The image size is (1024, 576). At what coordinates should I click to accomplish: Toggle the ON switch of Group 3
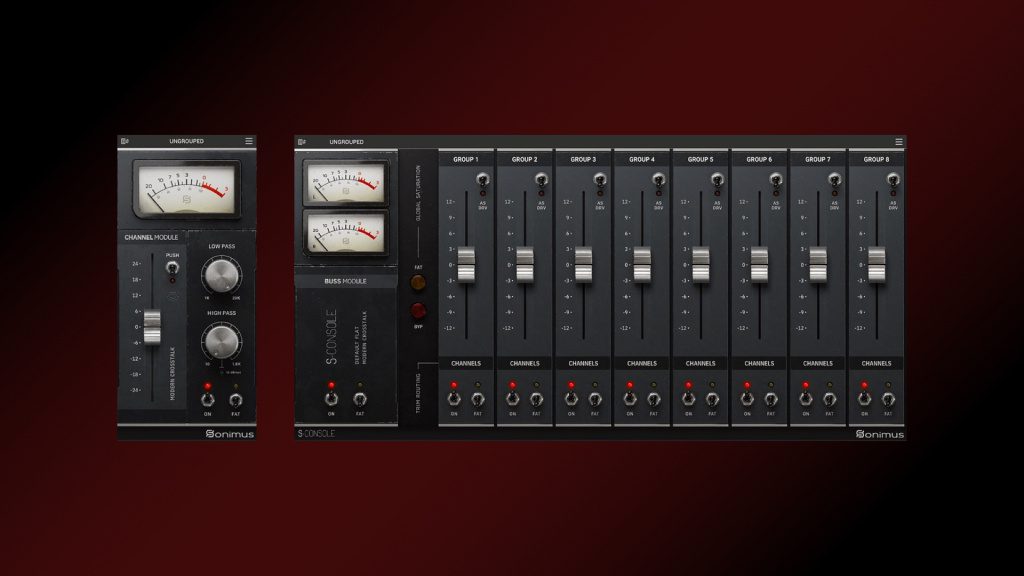(x=571, y=398)
